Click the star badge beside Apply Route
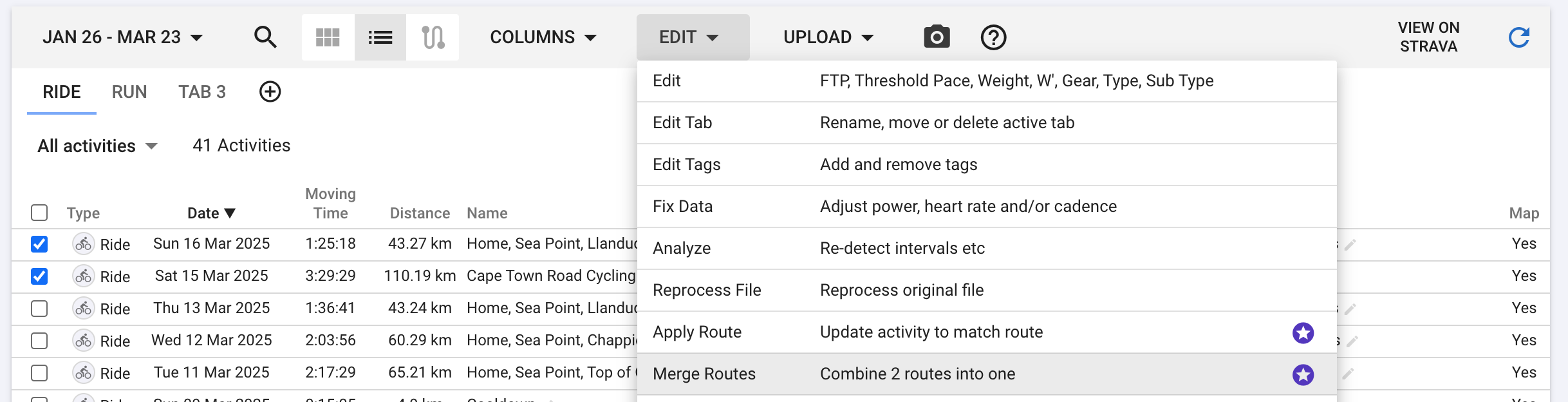The width and height of the screenshot is (1568, 402). click(x=1303, y=333)
